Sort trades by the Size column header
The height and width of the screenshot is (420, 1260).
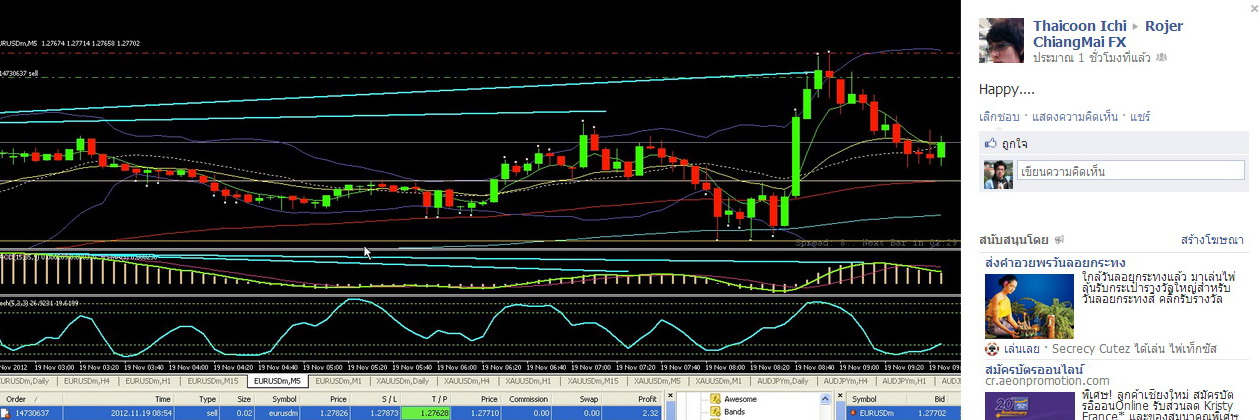click(238, 399)
